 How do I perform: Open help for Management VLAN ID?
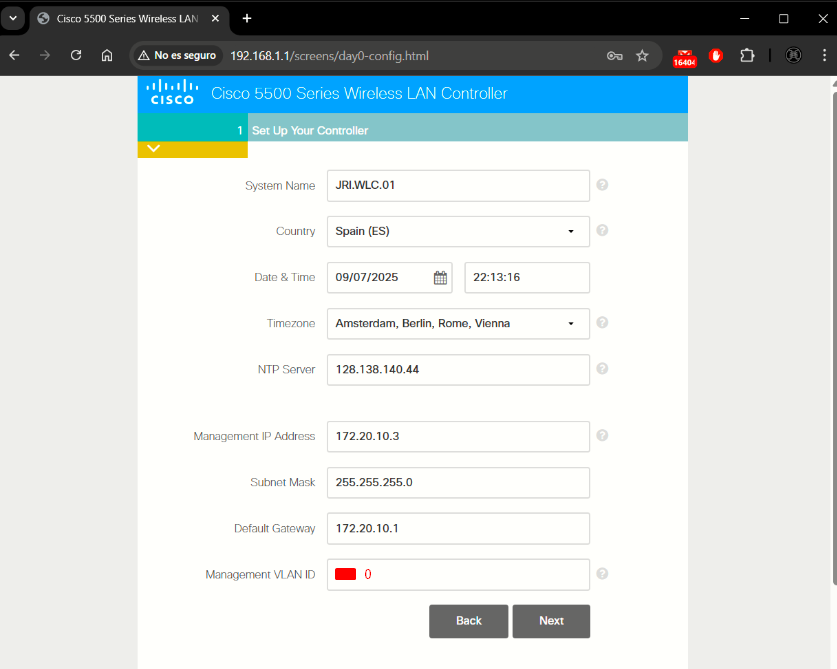click(602, 573)
